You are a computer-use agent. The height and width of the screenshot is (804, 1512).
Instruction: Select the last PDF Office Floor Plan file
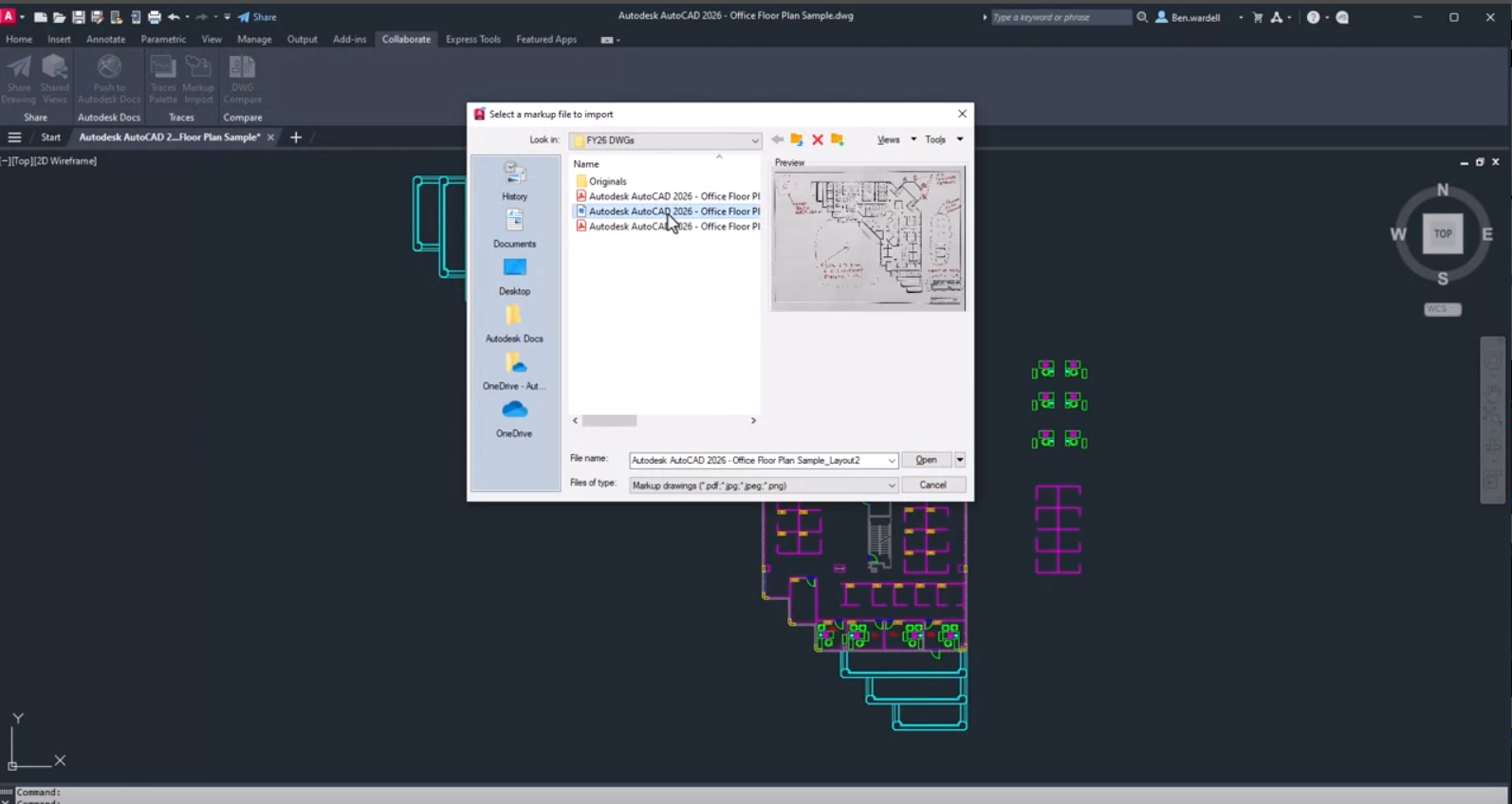[x=668, y=227]
